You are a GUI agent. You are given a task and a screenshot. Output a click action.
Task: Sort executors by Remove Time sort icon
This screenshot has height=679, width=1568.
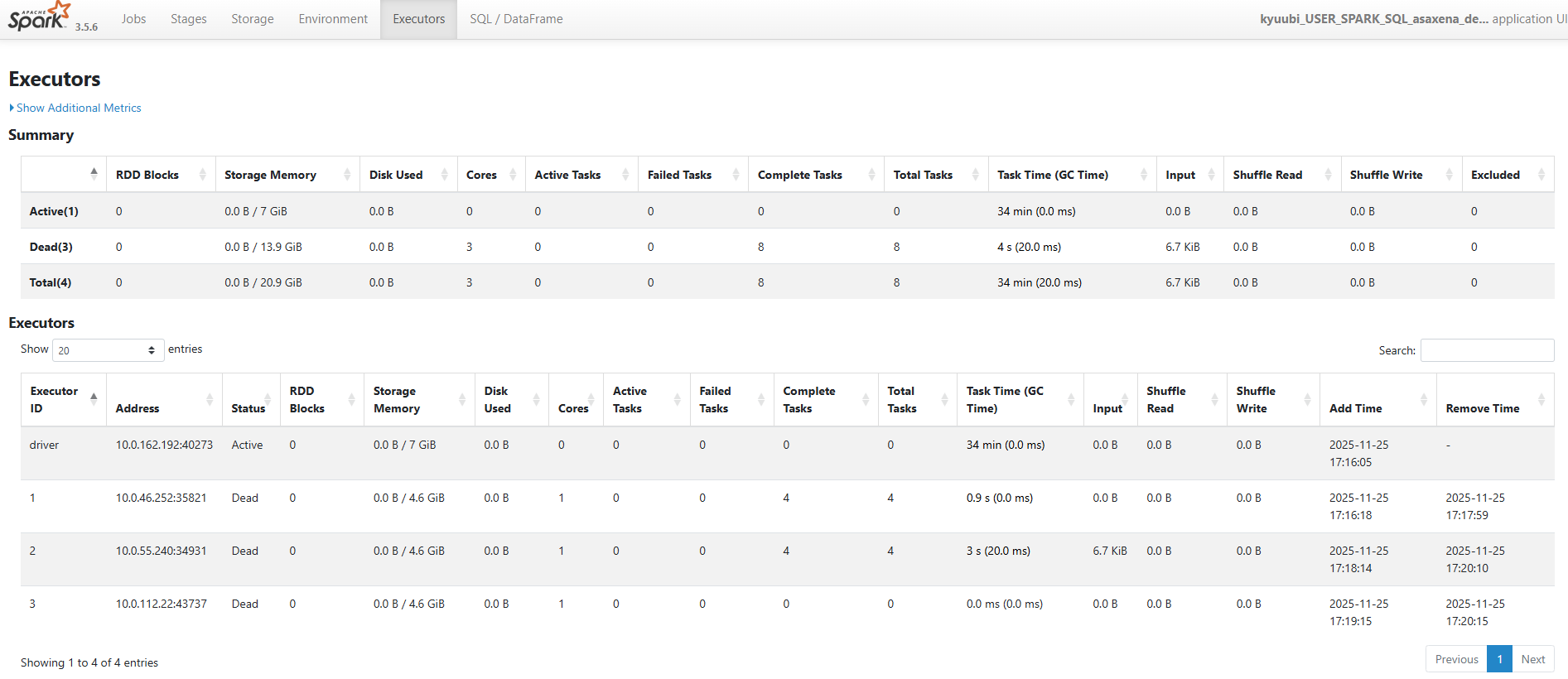pyautogui.click(x=1541, y=400)
